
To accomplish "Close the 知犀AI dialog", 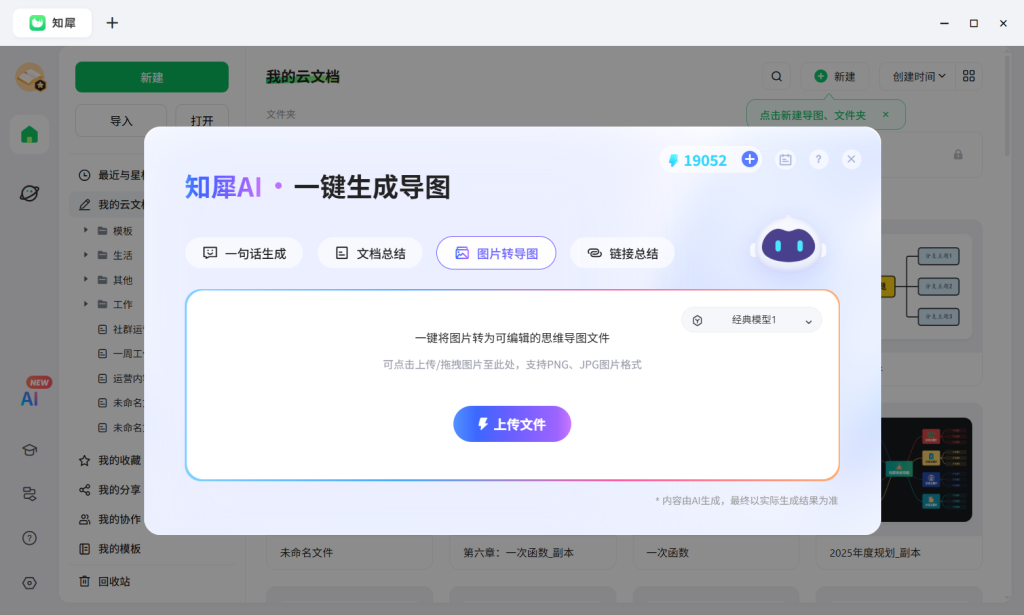I will (851, 159).
